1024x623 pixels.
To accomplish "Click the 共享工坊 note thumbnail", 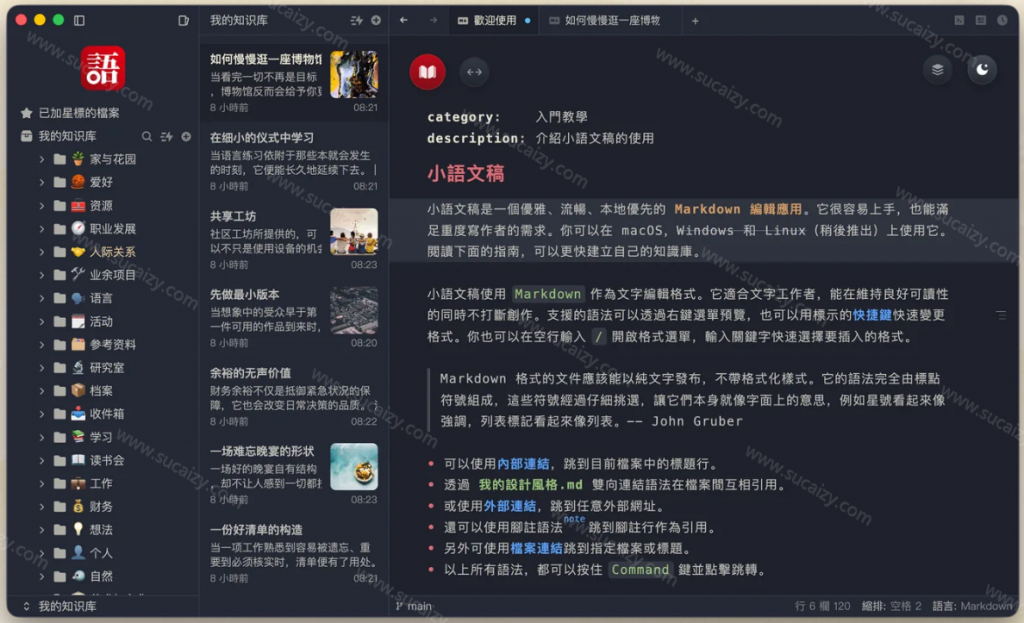I will pos(354,231).
